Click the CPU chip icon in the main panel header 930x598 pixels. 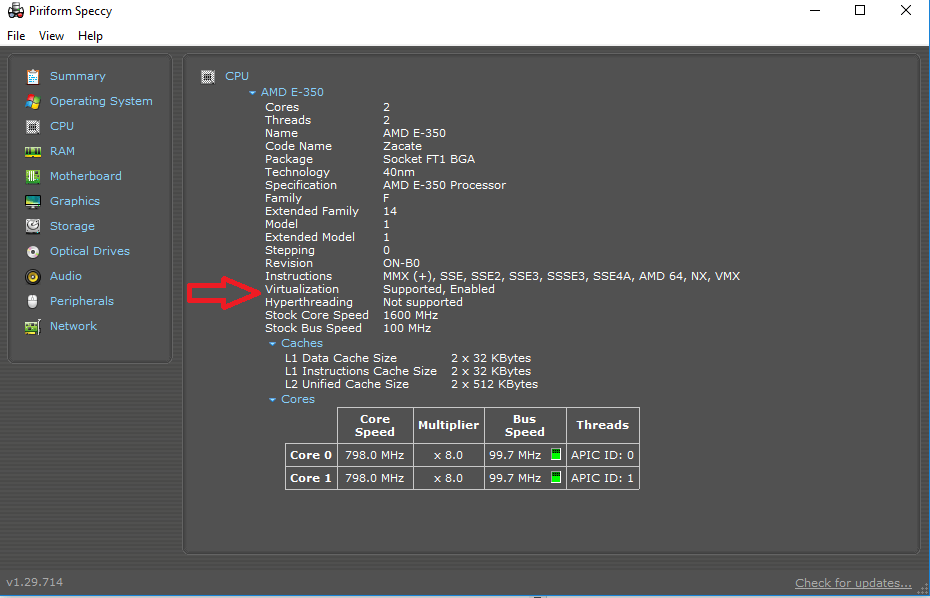point(208,77)
